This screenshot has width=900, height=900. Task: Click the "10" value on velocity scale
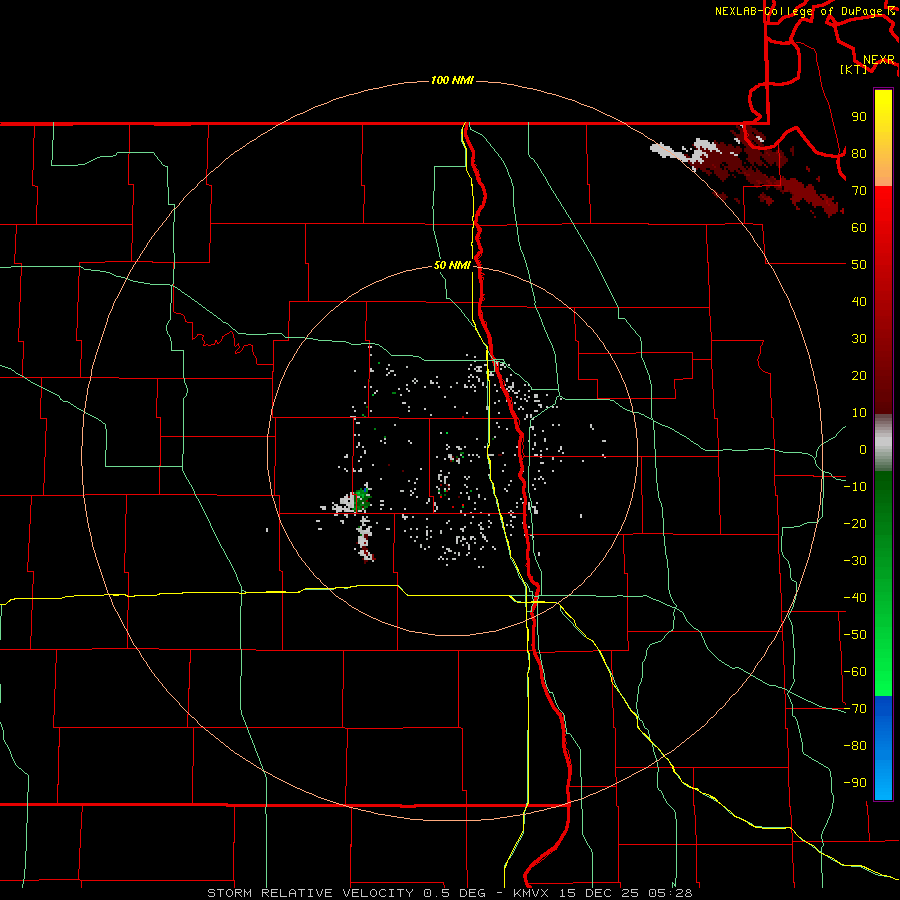pos(859,413)
